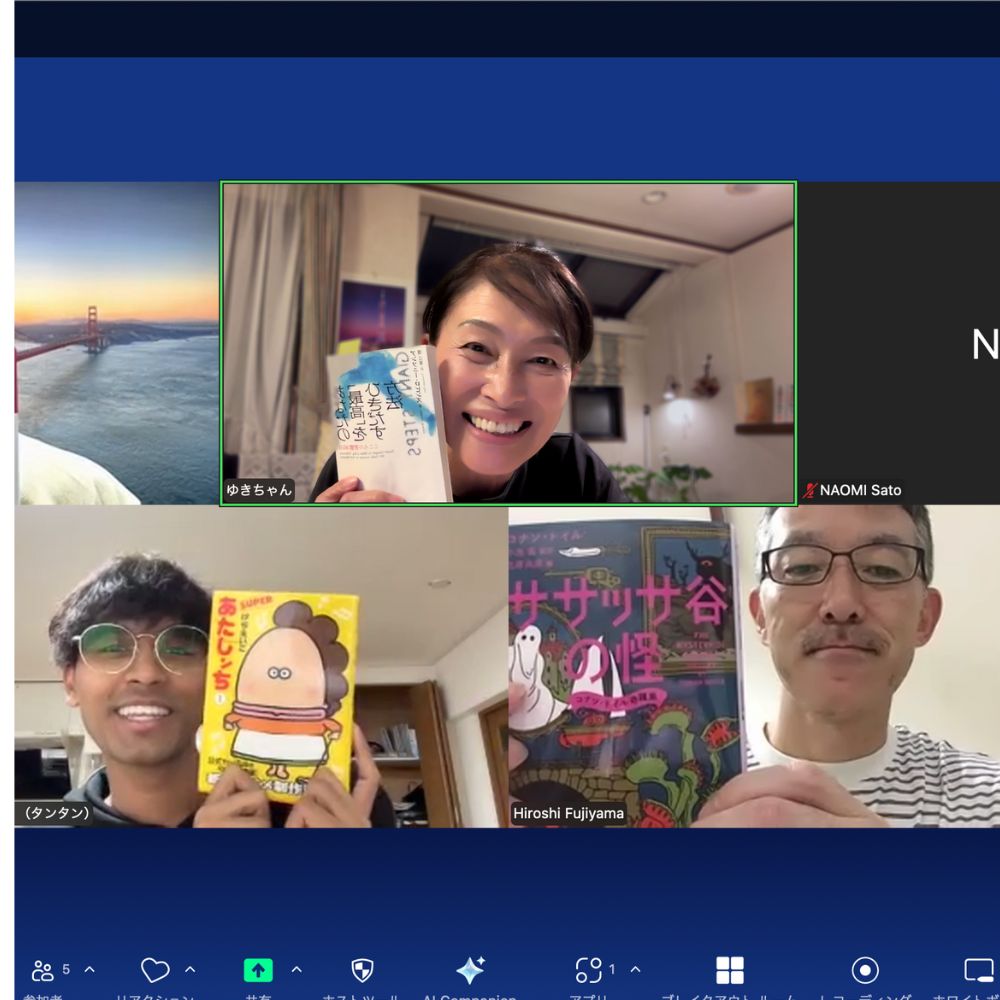Click the Reactions heart icon
Screen dimensions: 1000x1000
[x=155, y=970]
